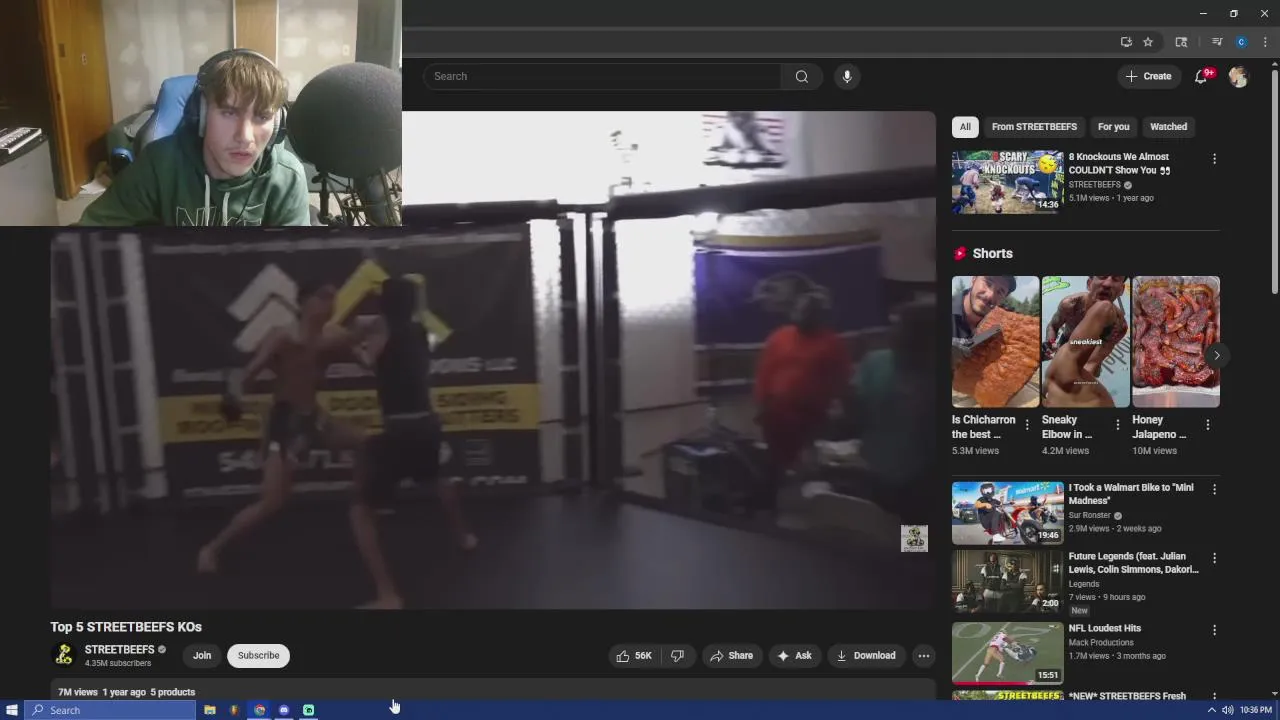
Task: Show next Shorts with arrow
Action: coord(1216,355)
